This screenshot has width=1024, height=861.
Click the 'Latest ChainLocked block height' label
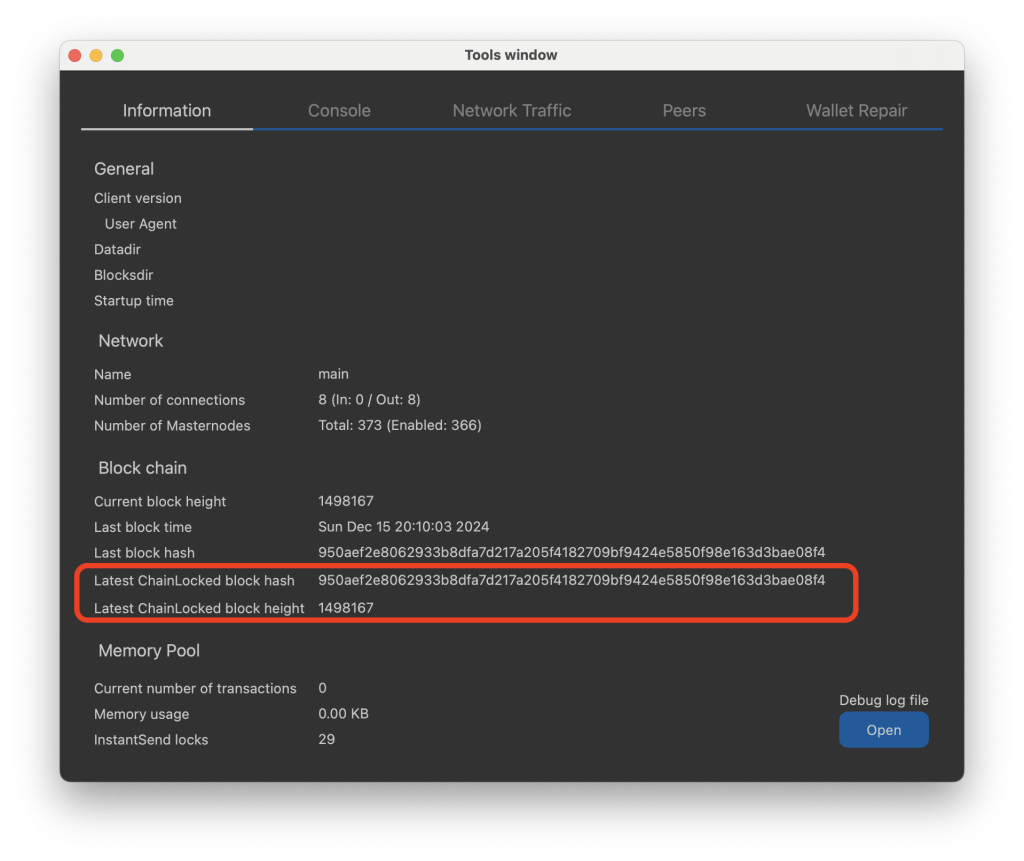199,608
